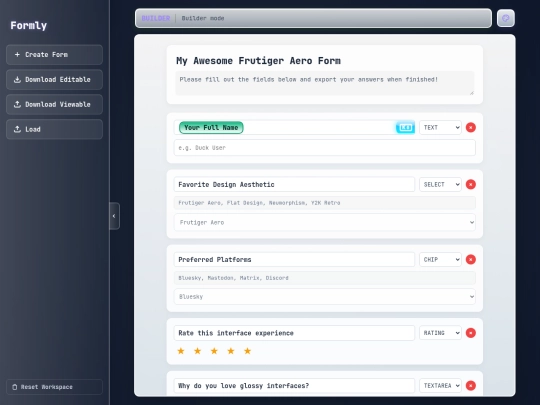
Task: Open the theme palette button
Action: tap(506, 18)
